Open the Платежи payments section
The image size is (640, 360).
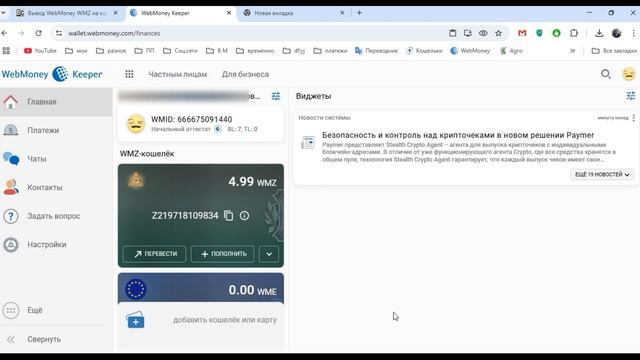[x=56, y=130]
